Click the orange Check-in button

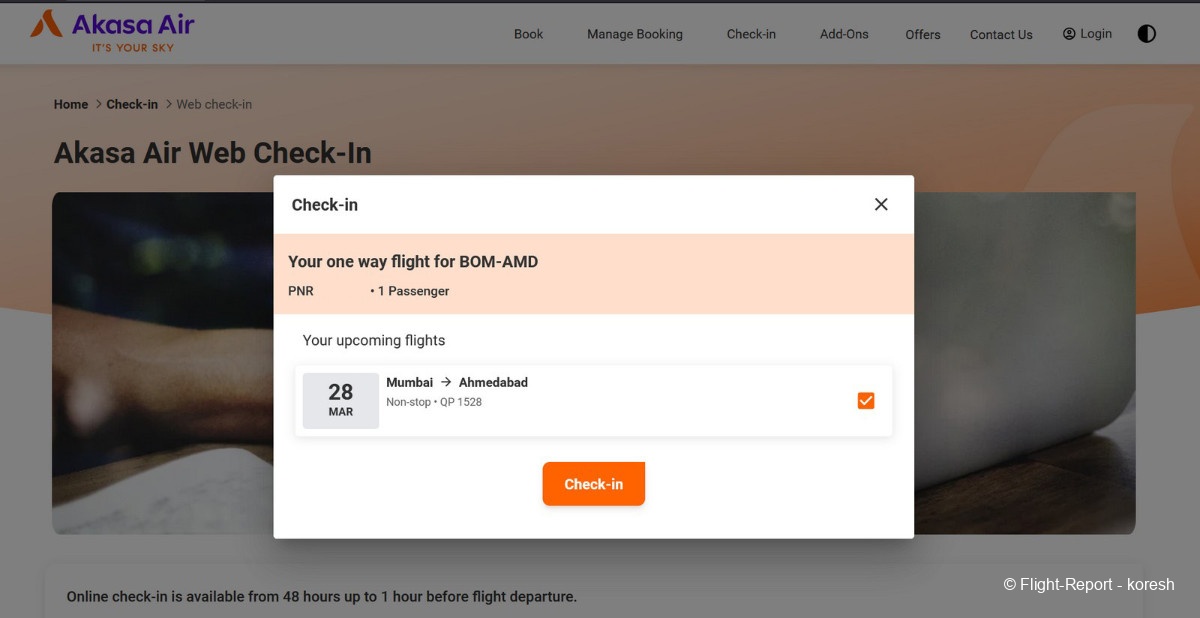click(x=594, y=484)
